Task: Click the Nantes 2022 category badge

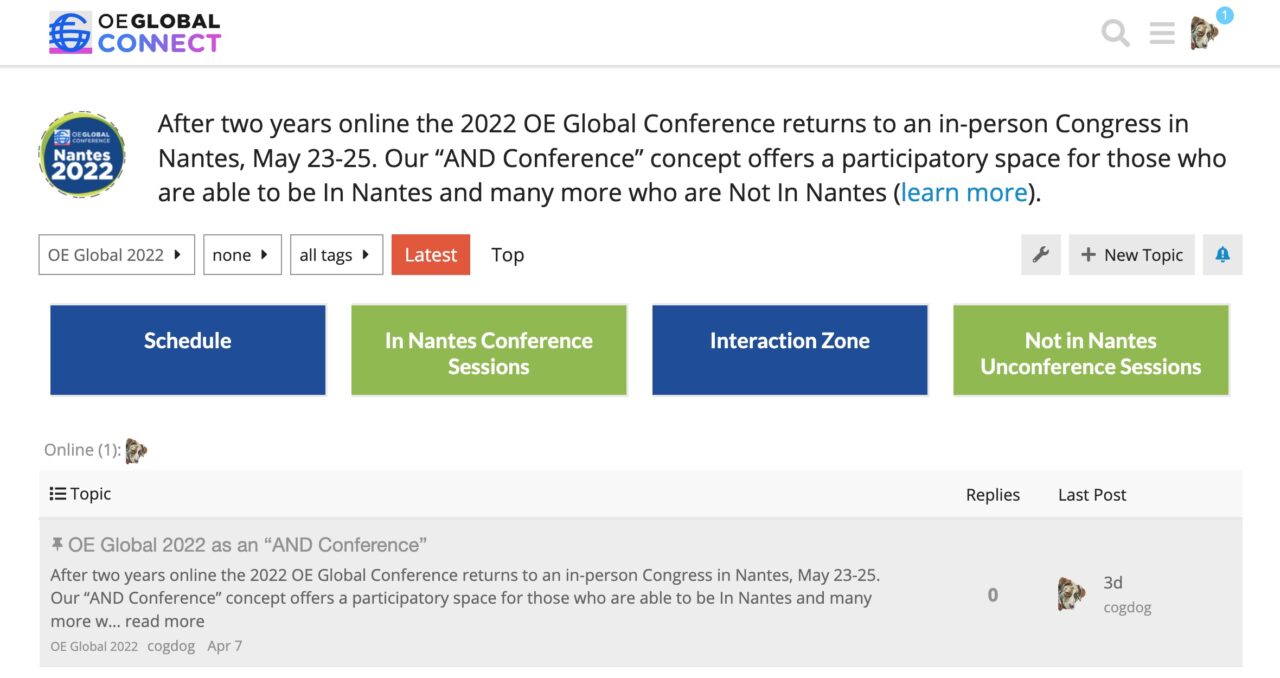Action: tap(82, 155)
